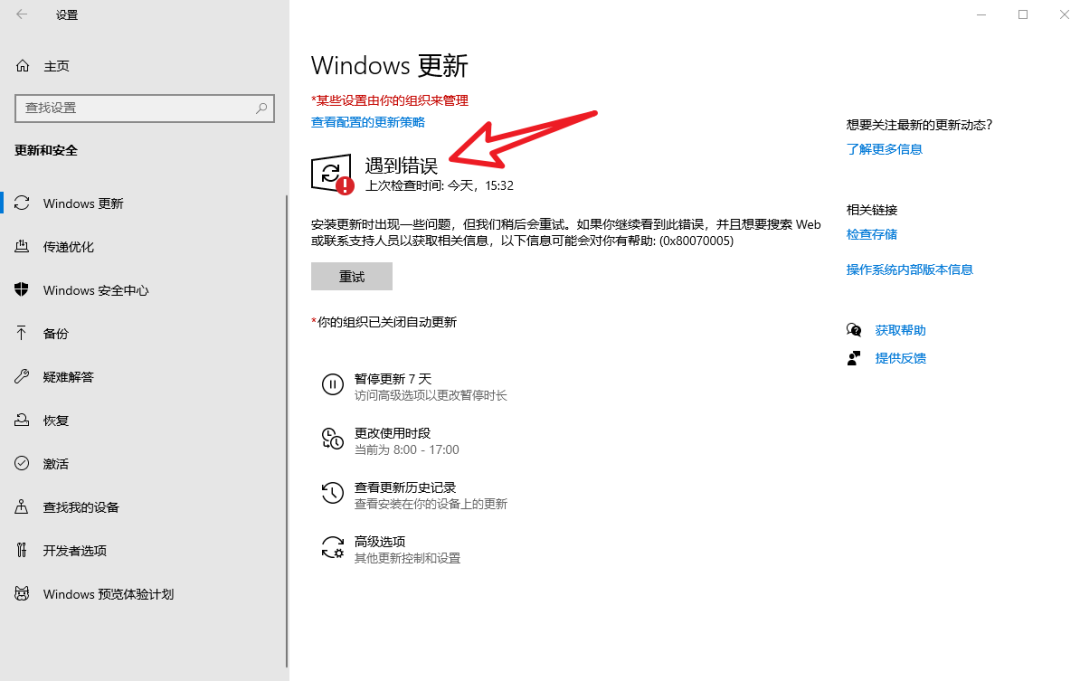Click the Windows 预览体验计划 cat icon
The width and height of the screenshot is (1080, 681).
click(x=22, y=594)
